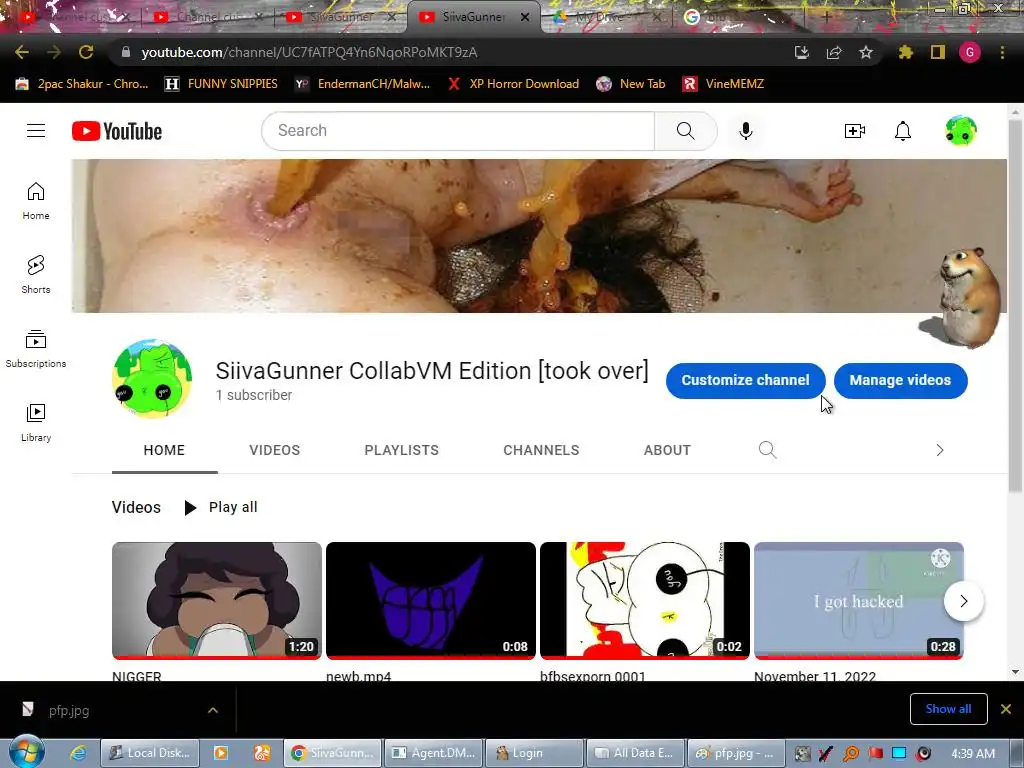Play the newb.mp4 video thumbnail
1024x768 pixels.
pos(430,600)
